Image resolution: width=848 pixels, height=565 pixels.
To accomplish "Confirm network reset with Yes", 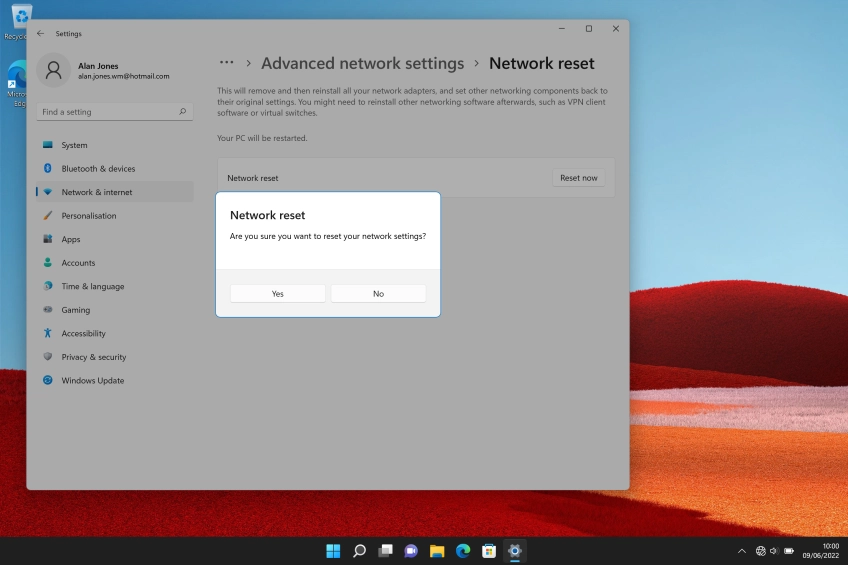I will click(x=277, y=294).
